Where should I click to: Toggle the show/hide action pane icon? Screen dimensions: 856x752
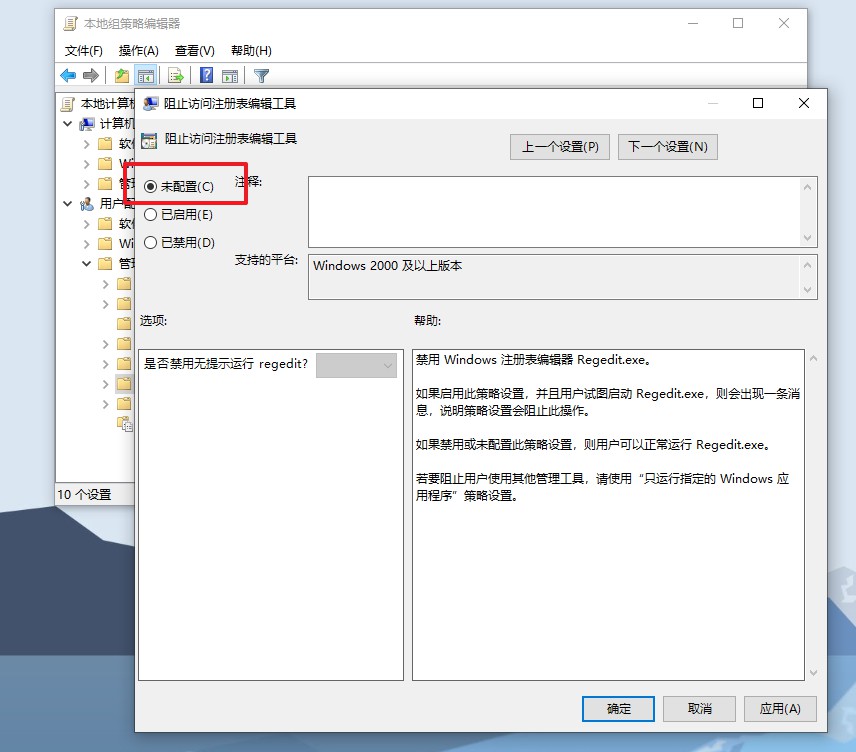[230, 75]
